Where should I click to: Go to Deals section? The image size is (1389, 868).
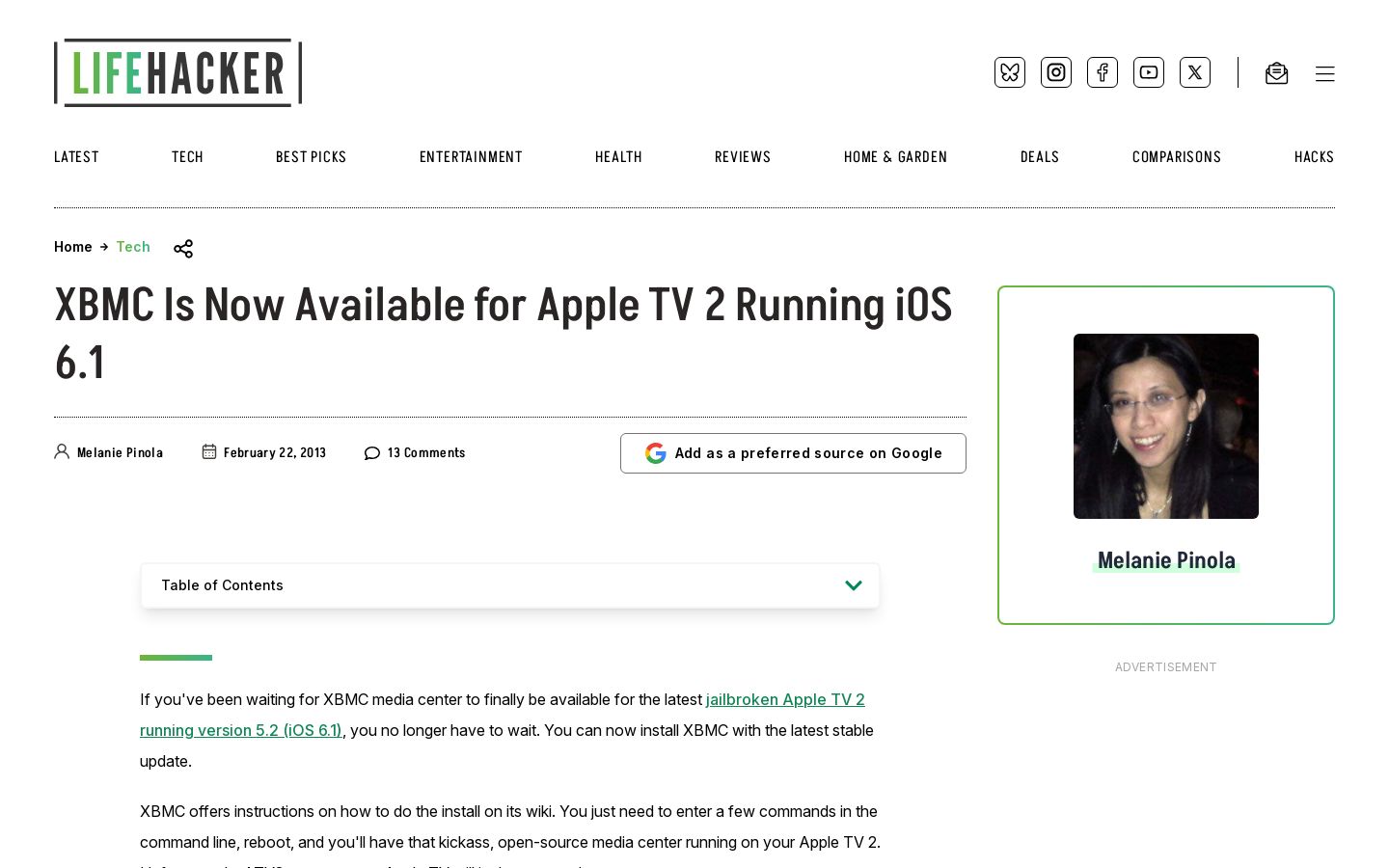coord(1040,157)
